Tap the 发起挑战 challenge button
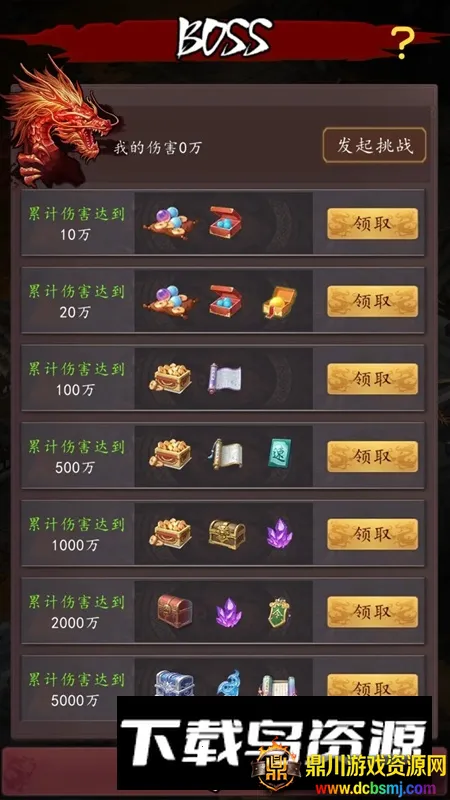Viewport: 450px width, 800px height. tap(374, 145)
